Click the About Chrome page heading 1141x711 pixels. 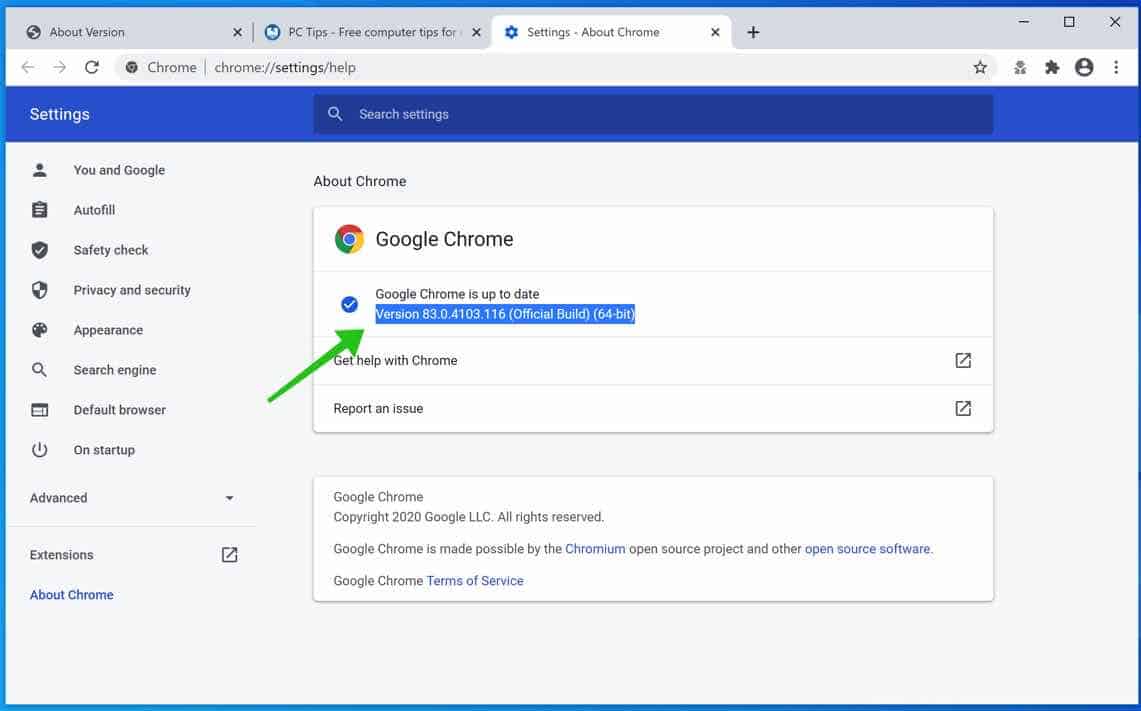(359, 182)
